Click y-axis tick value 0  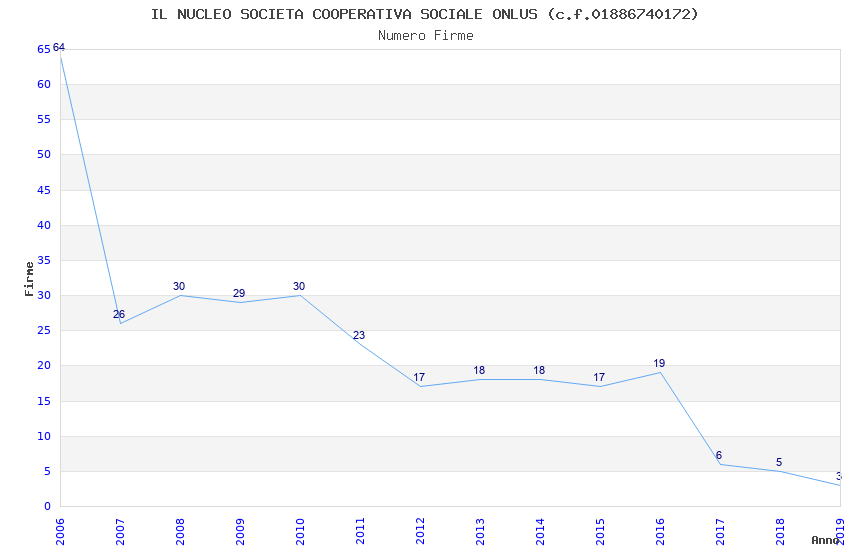[x=47, y=507]
